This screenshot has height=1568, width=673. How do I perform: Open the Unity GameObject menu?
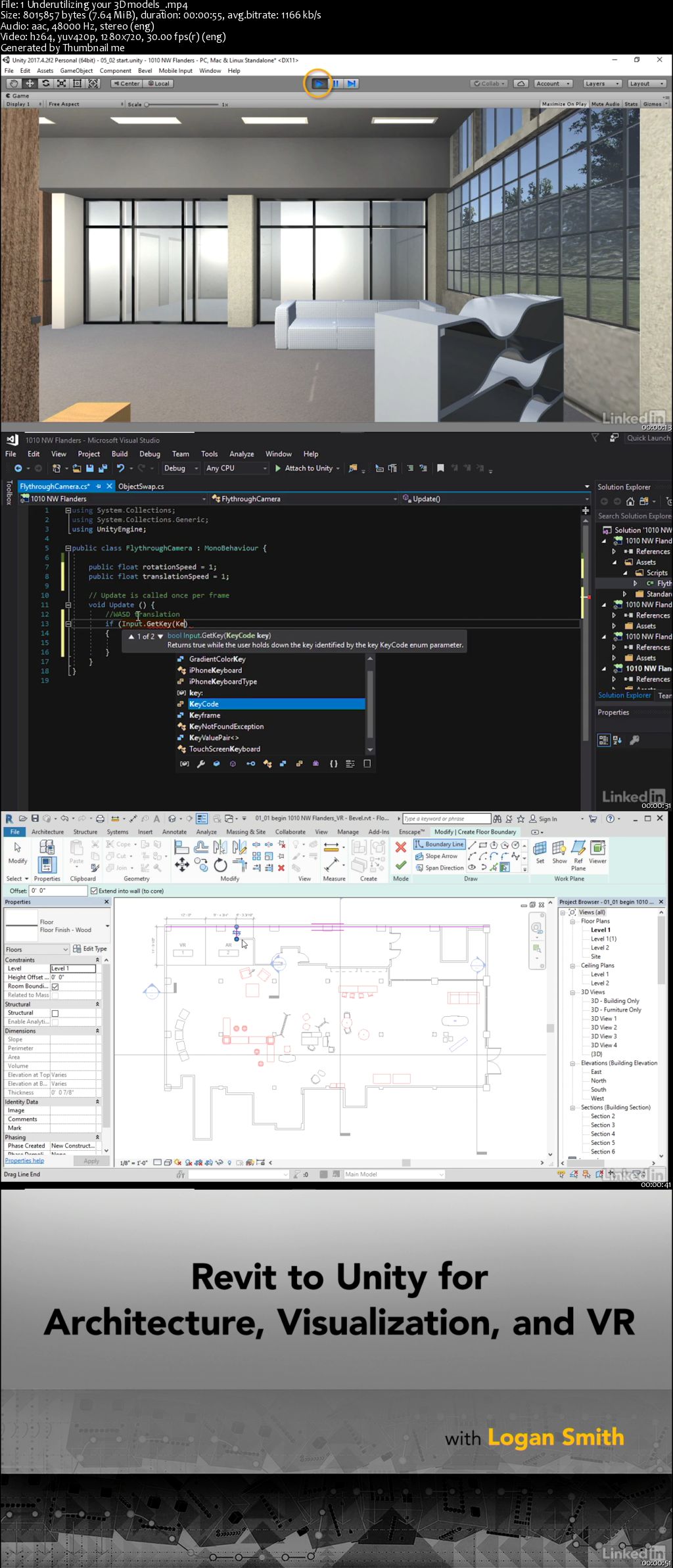pos(76,70)
